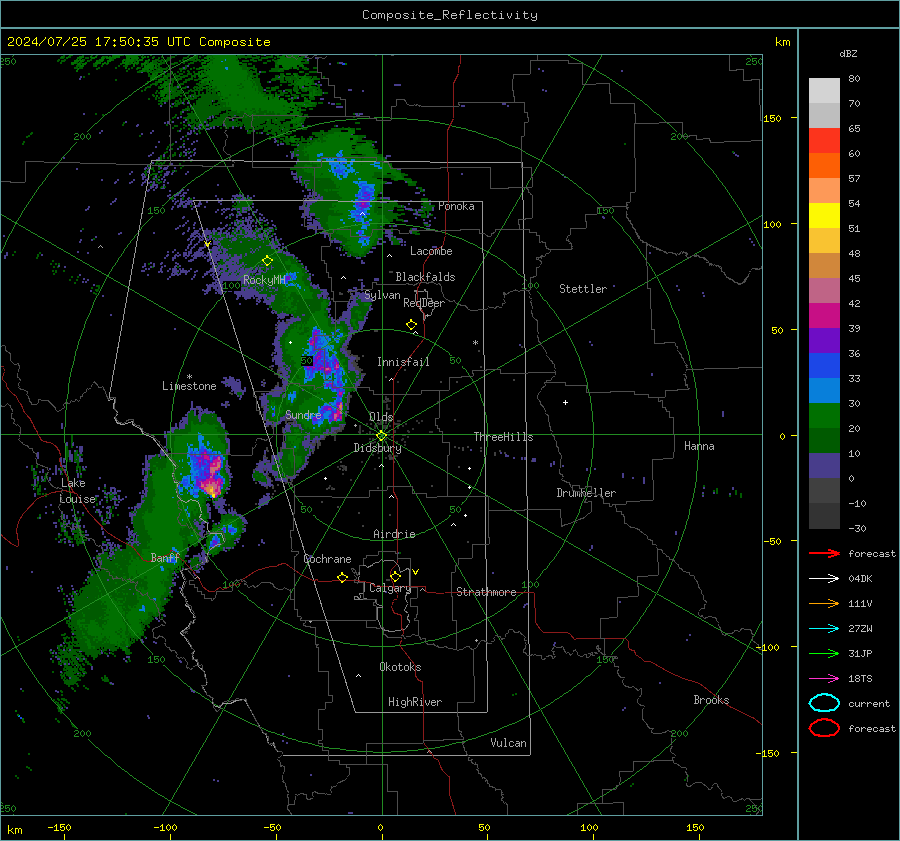
Task: Click the storm cell west of Ponoka
Action: point(362,204)
